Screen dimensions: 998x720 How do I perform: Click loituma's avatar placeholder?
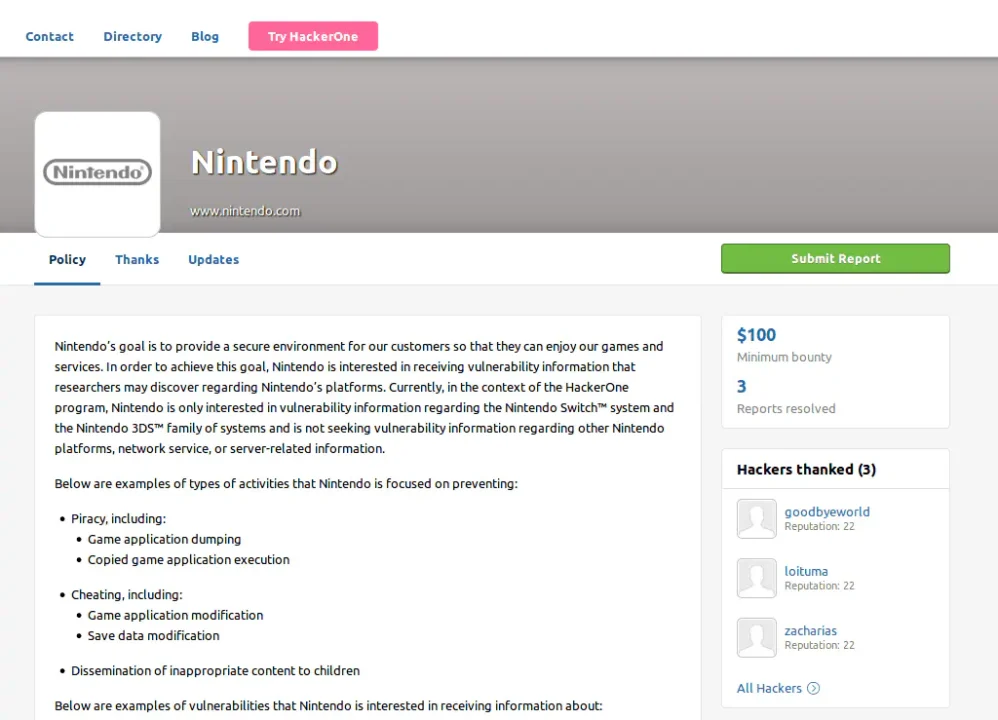click(756, 578)
